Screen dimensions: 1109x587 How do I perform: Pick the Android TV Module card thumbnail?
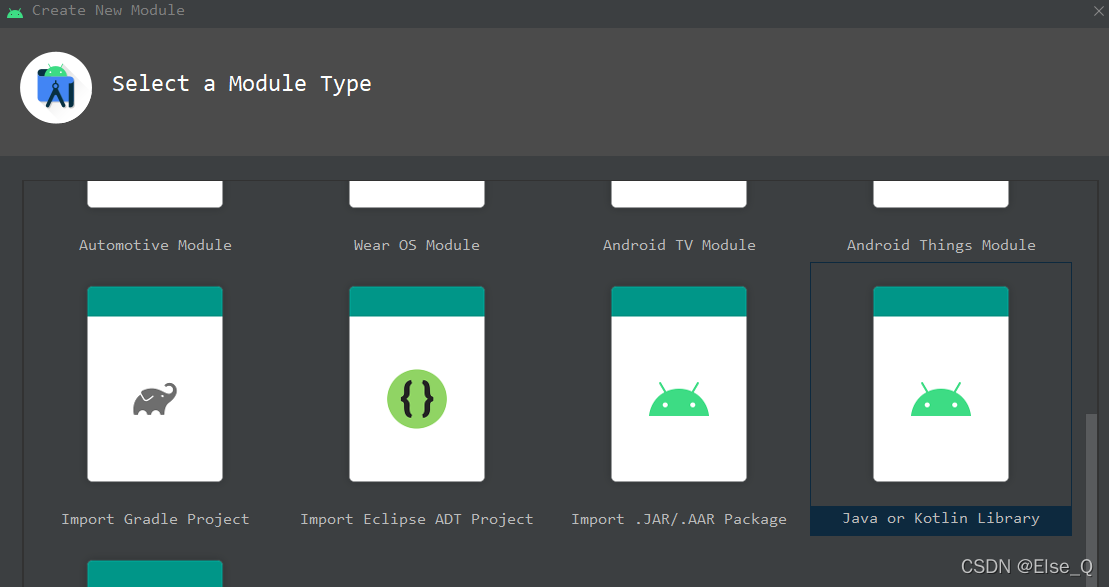coord(679,194)
